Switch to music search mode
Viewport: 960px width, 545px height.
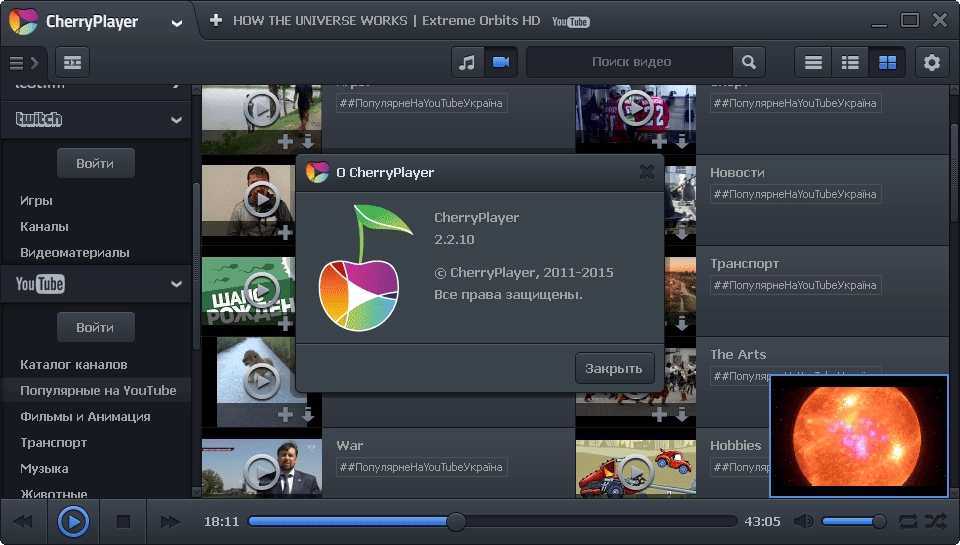tap(467, 62)
